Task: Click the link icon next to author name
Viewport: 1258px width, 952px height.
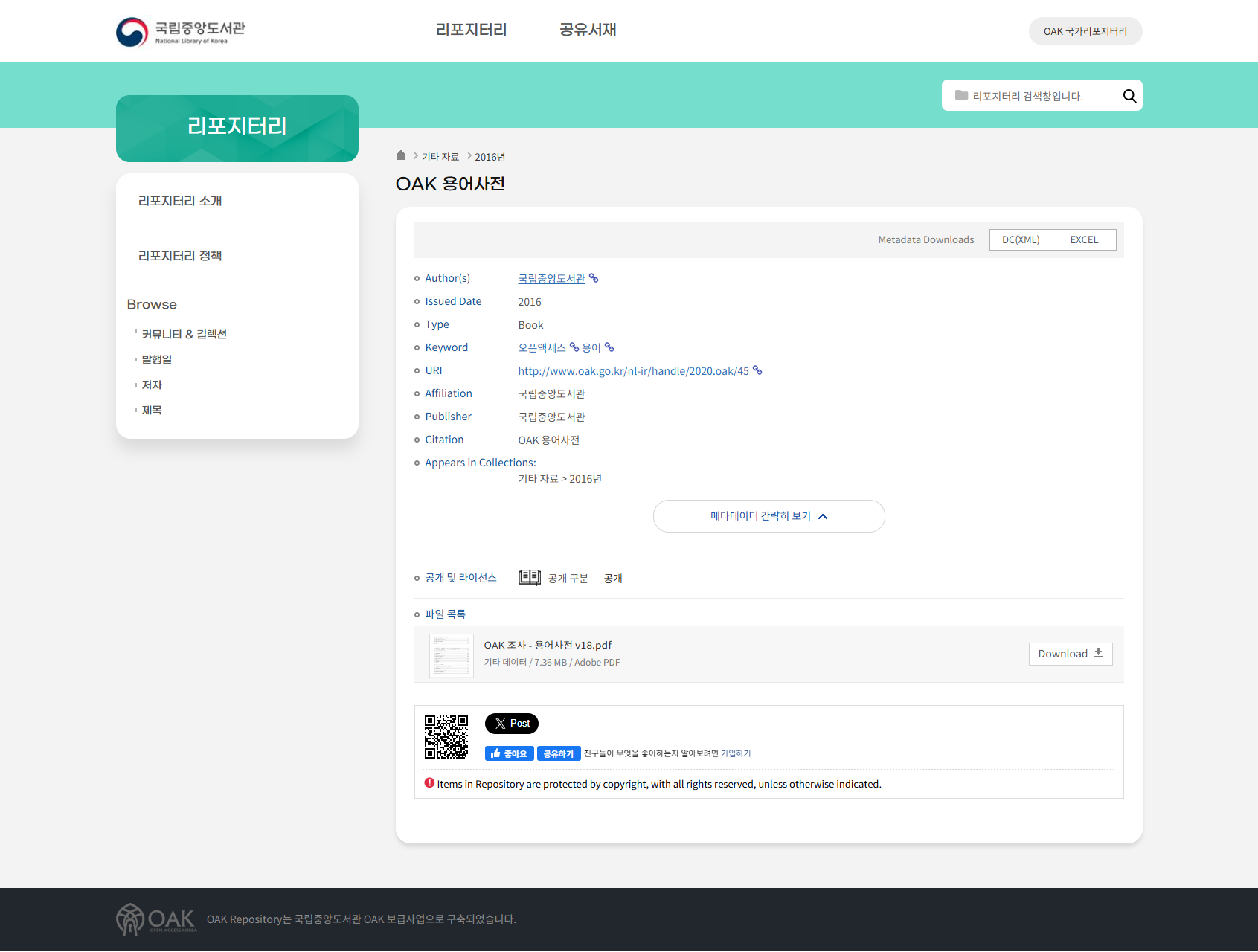Action: (x=594, y=278)
